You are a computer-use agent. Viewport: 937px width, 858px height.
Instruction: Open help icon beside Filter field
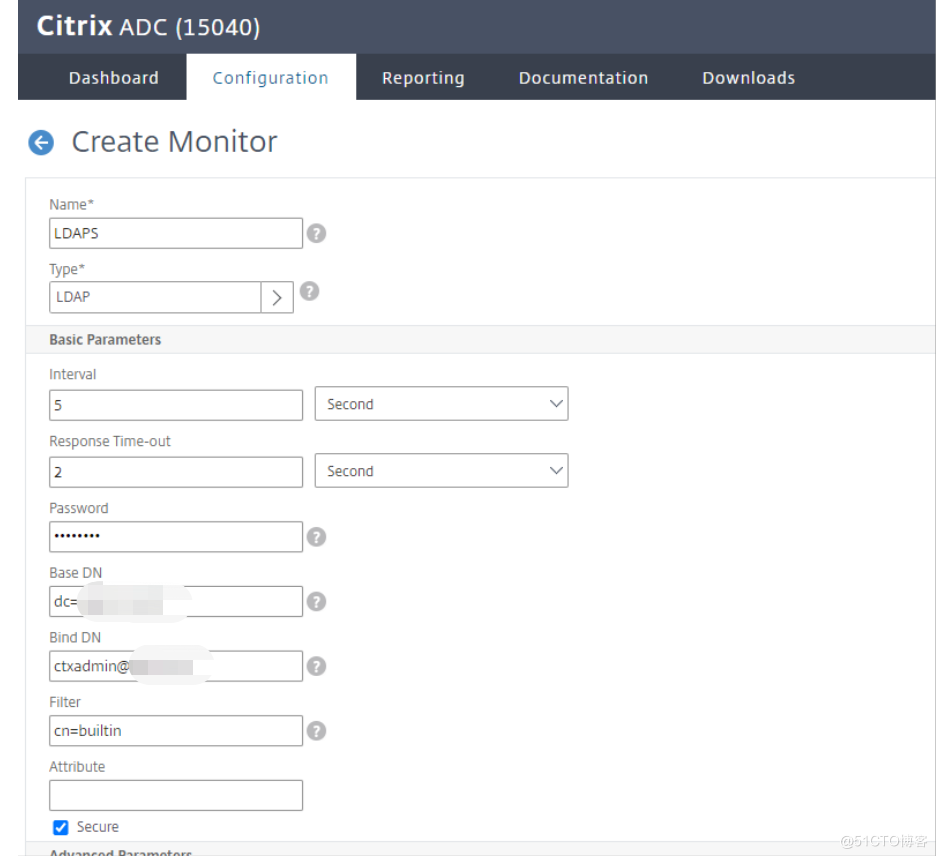316,731
